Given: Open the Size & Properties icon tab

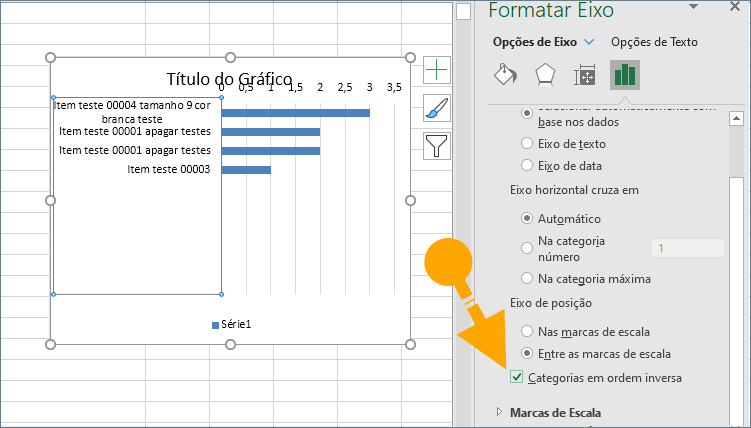Looking at the screenshot, I should click(585, 75).
